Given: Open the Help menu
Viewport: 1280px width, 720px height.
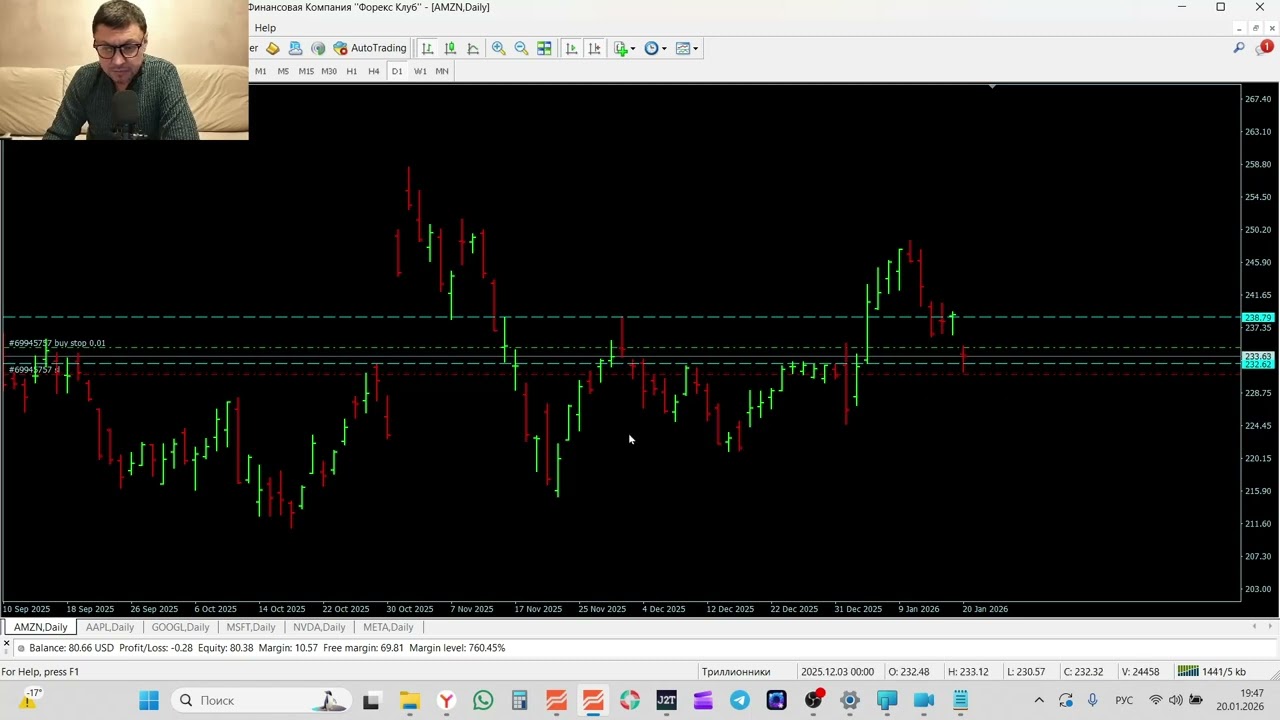Looking at the screenshot, I should coord(265,28).
